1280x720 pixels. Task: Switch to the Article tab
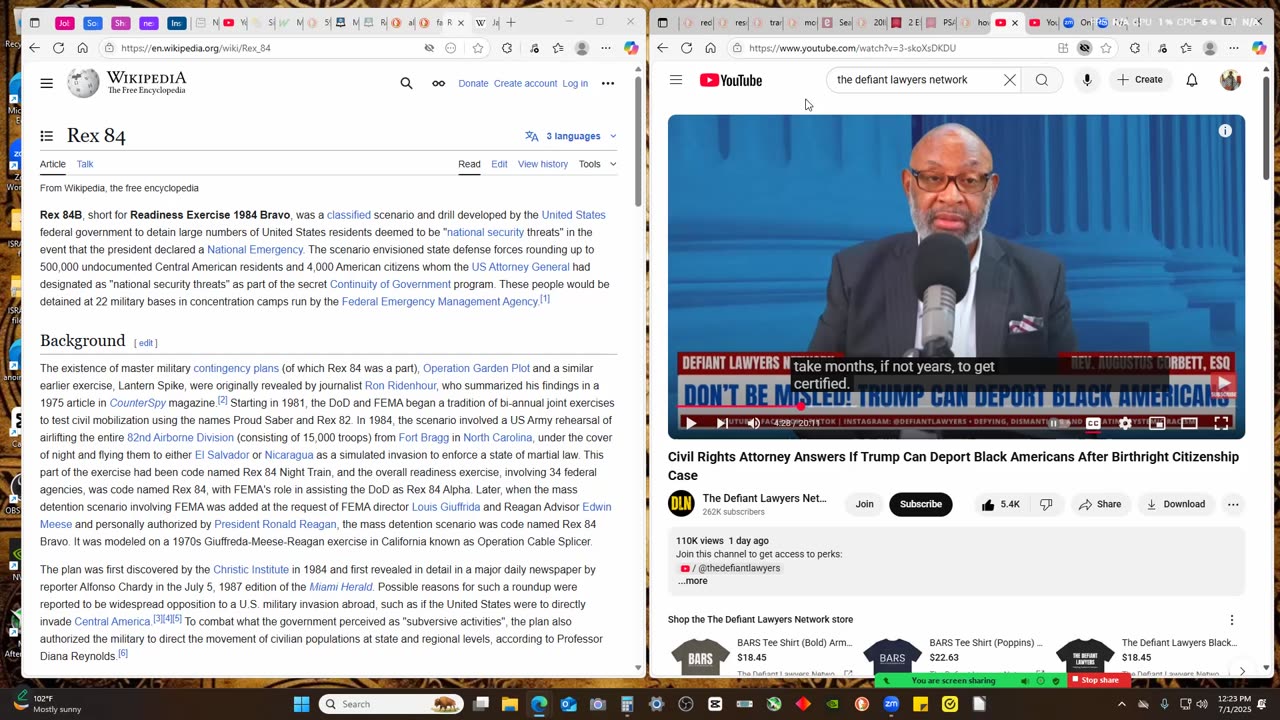click(x=53, y=164)
